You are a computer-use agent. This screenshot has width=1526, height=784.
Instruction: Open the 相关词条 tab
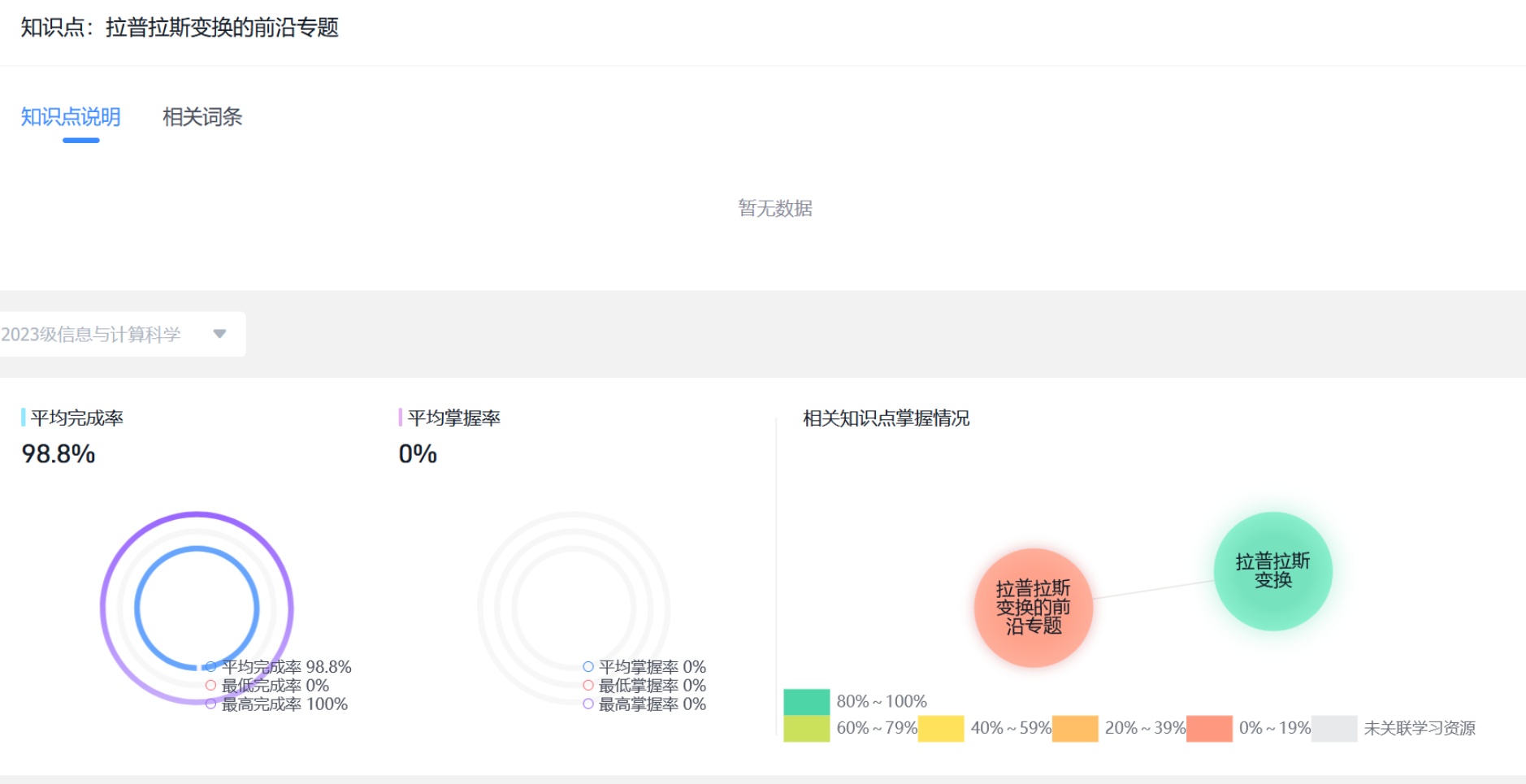tap(202, 117)
